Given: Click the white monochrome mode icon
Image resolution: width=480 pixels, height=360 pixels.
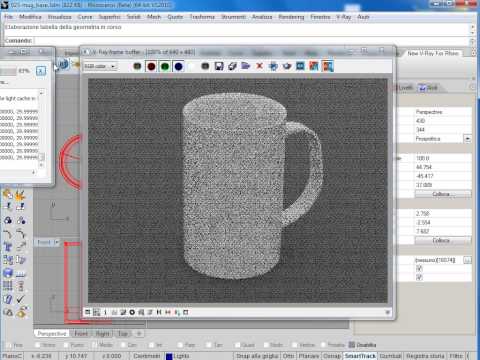Looking at the screenshot, I should point(192,66).
